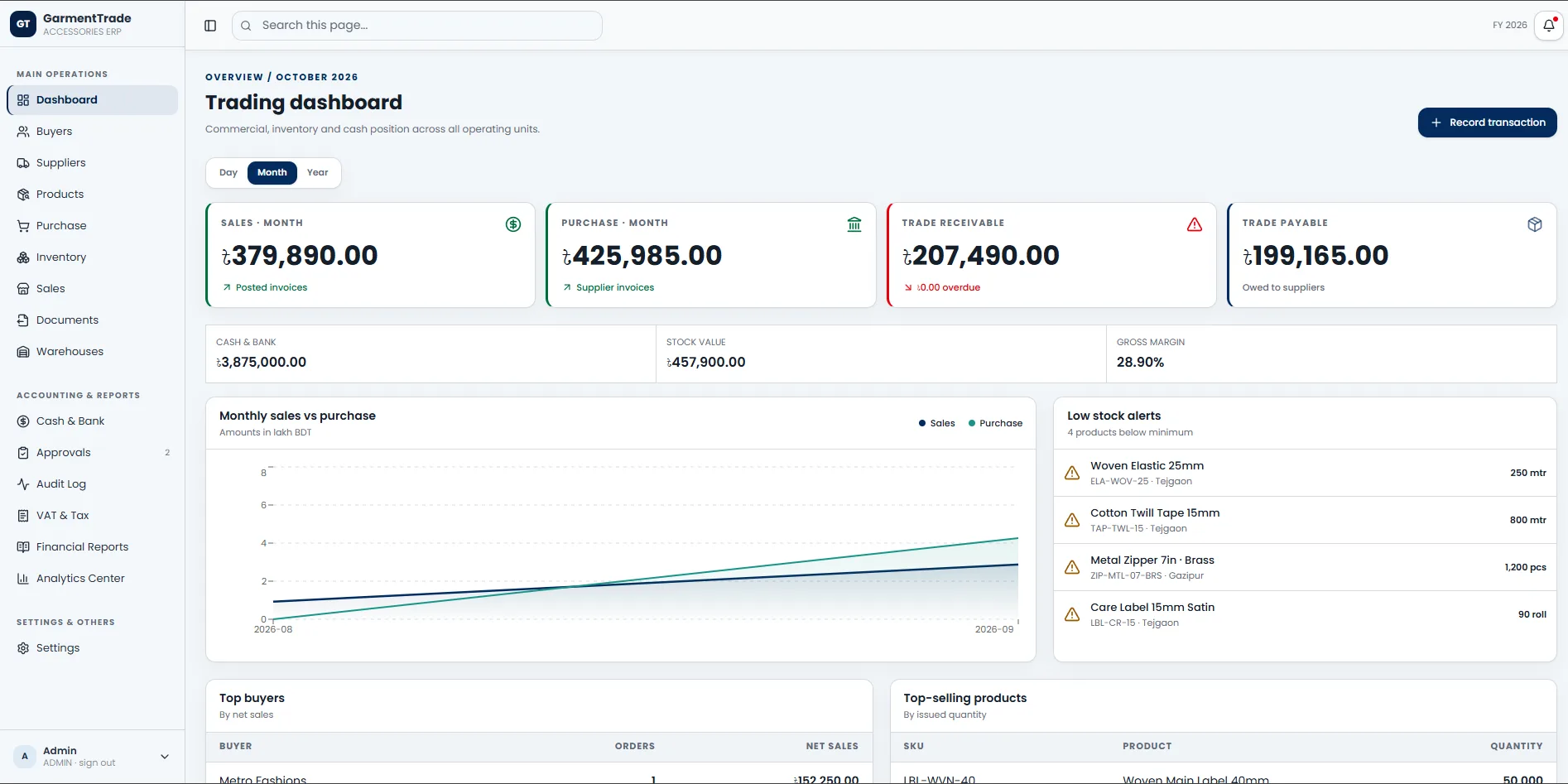The height and width of the screenshot is (784, 1568).
Task: Switch period to Day
Action: (228, 173)
